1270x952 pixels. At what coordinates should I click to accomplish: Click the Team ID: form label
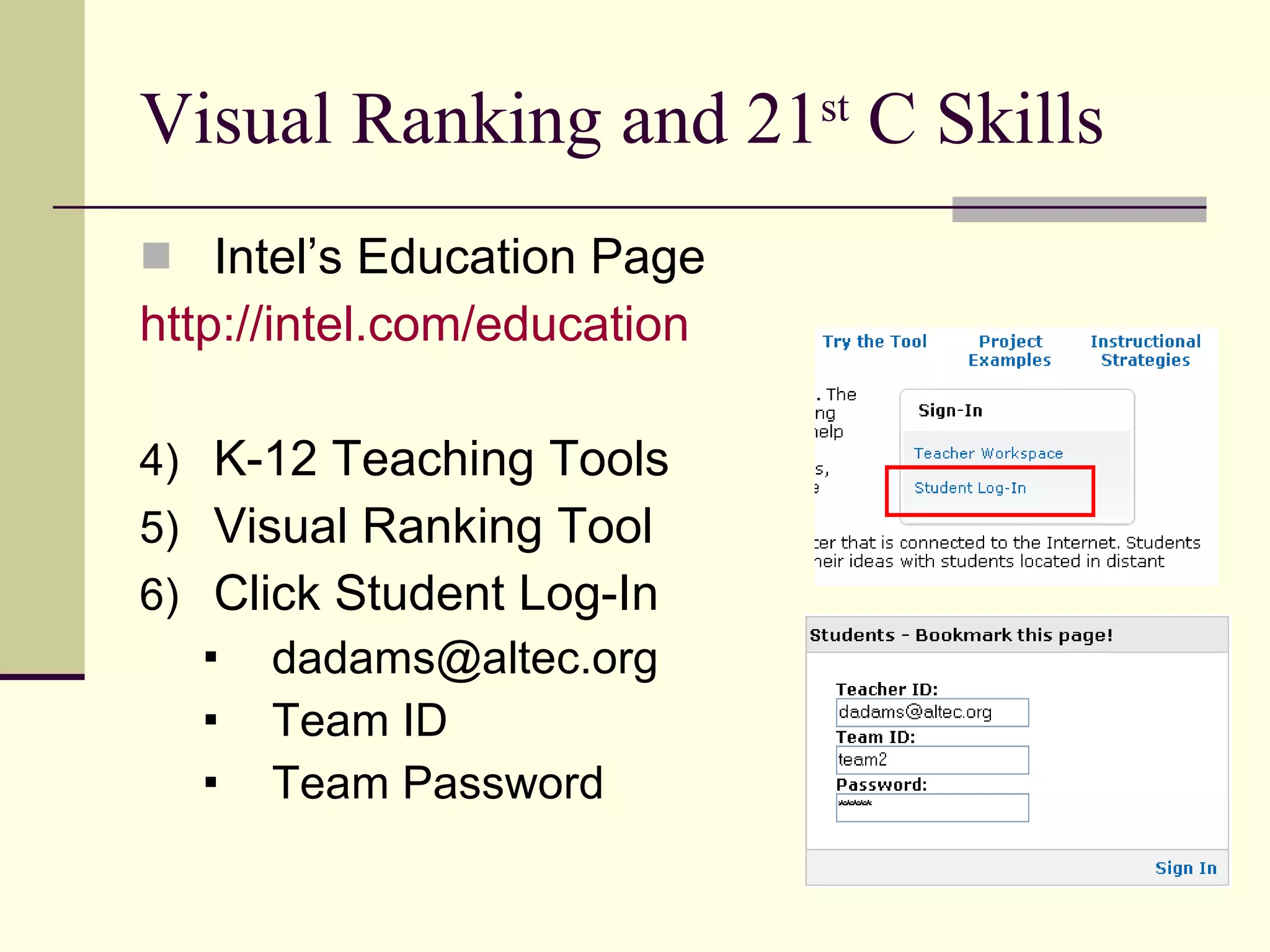coord(875,737)
